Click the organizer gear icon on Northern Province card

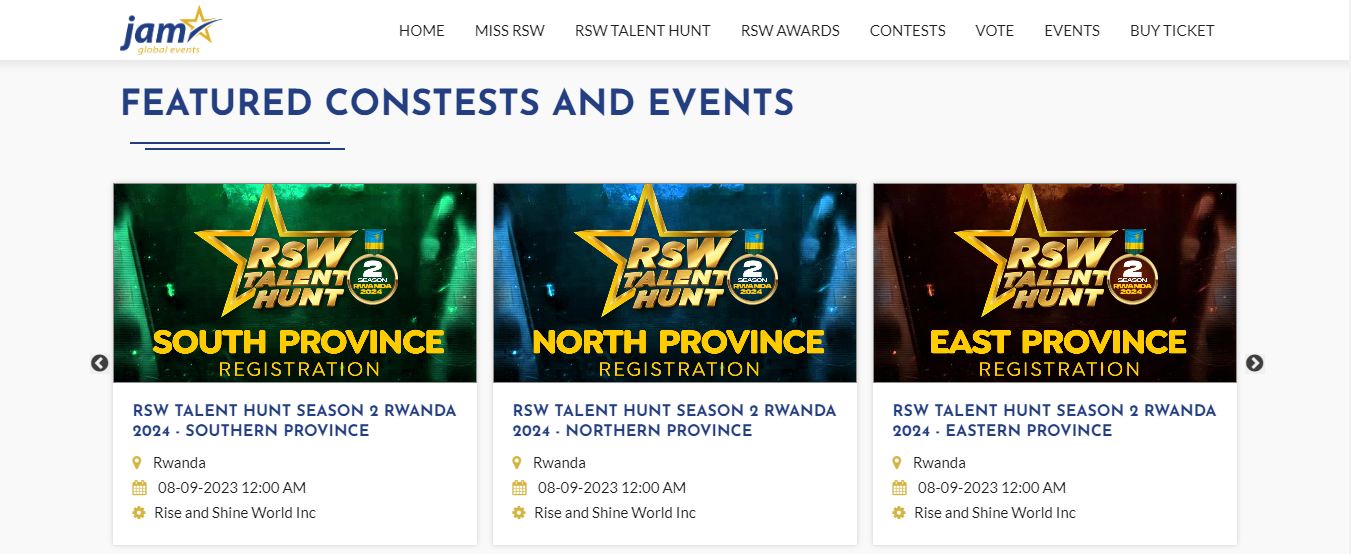pyautogui.click(x=518, y=513)
